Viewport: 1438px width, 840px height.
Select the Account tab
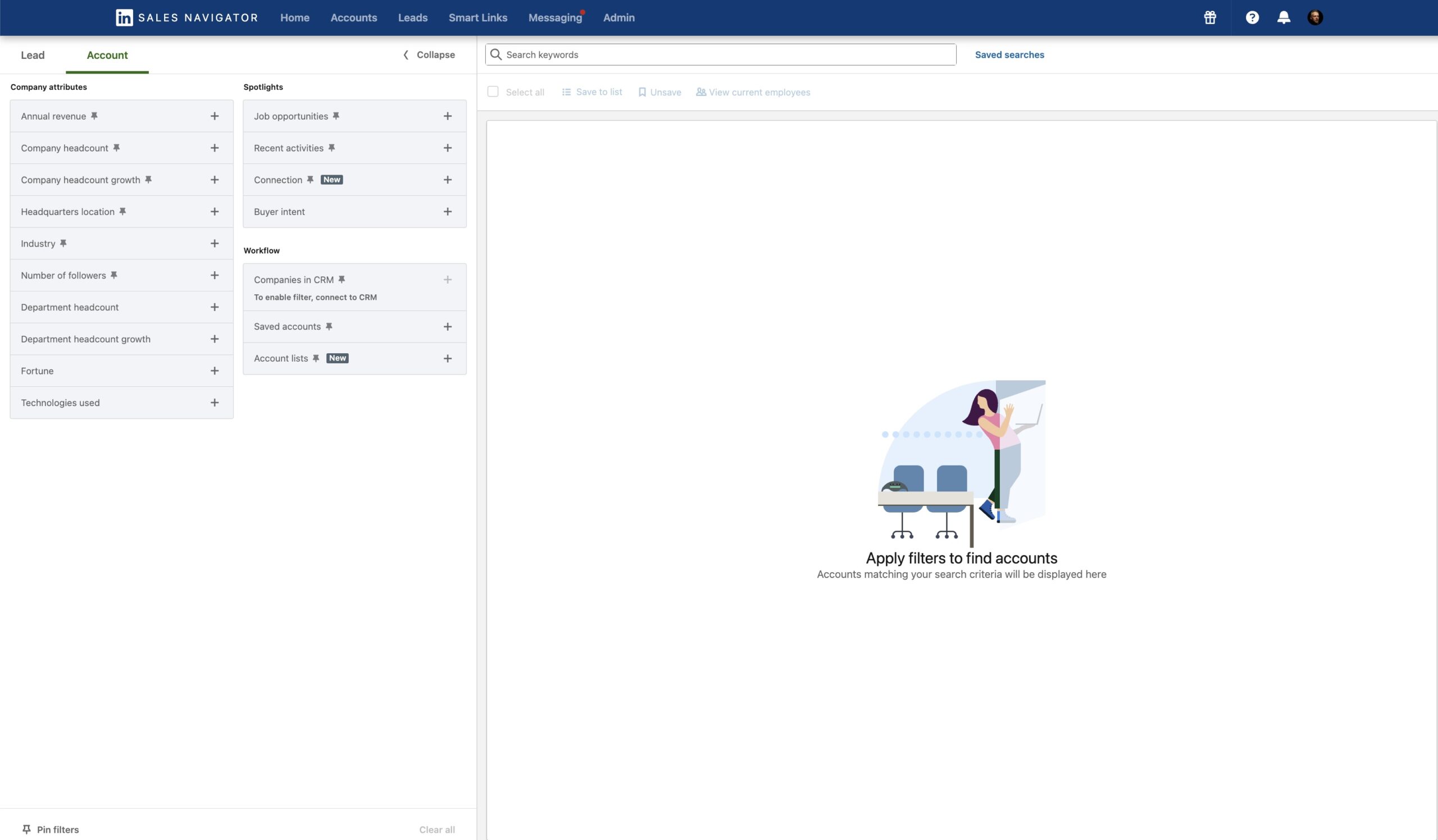point(107,56)
